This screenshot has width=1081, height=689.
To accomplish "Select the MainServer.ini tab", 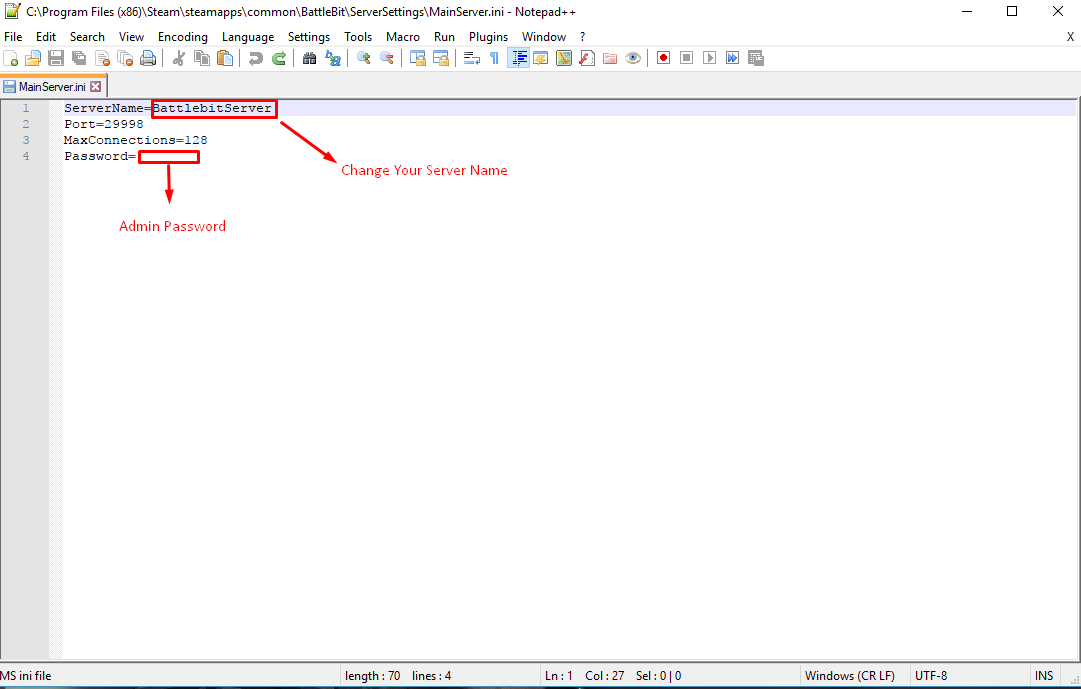I will [52, 87].
